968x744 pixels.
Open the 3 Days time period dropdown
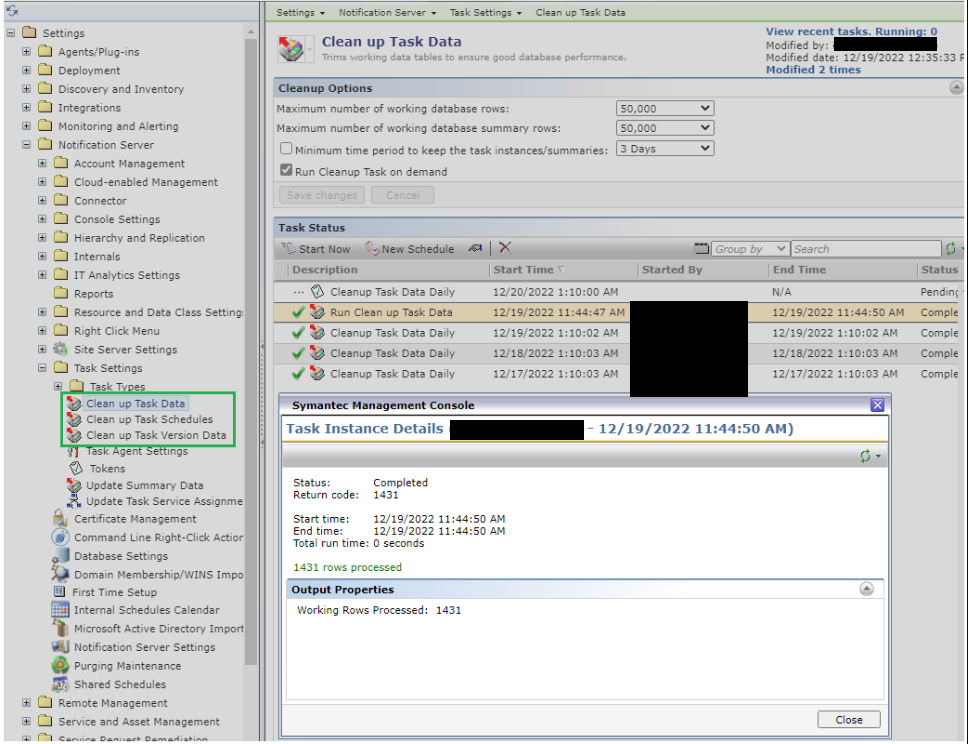tap(664, 148)
